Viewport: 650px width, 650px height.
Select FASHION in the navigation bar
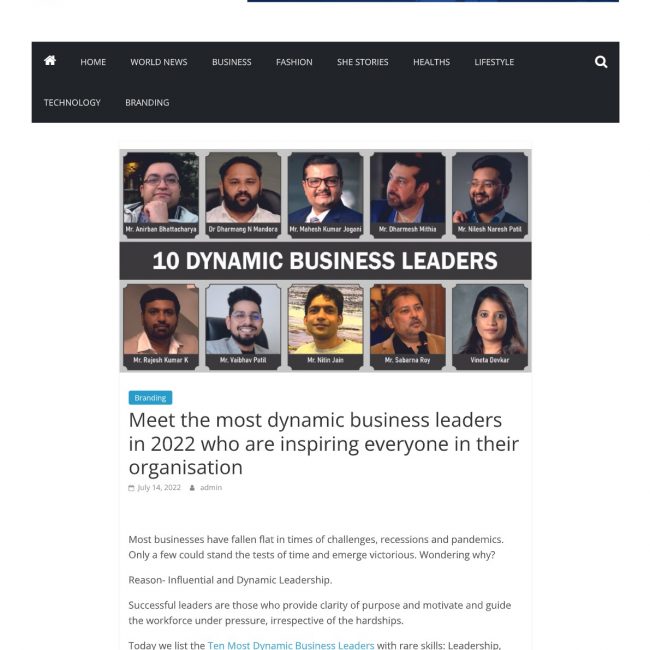(x=294, y=62)
